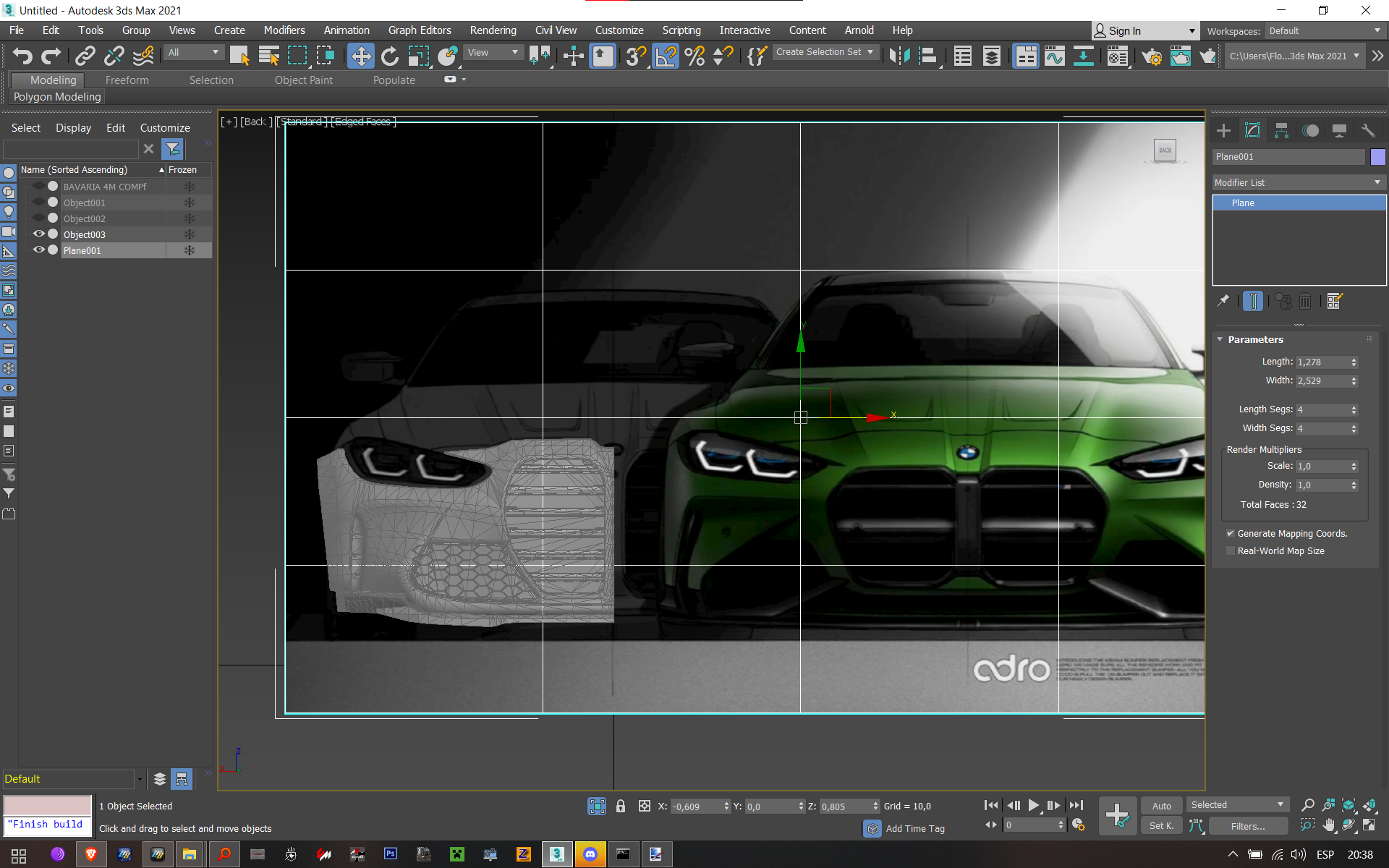
Task: Select the Move tool in toolbar
Action: pyautogui.click(x=360, y=56)
